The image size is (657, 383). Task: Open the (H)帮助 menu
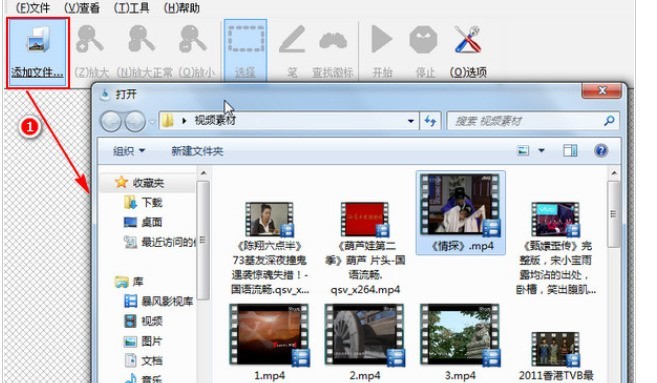click(181, 8)
